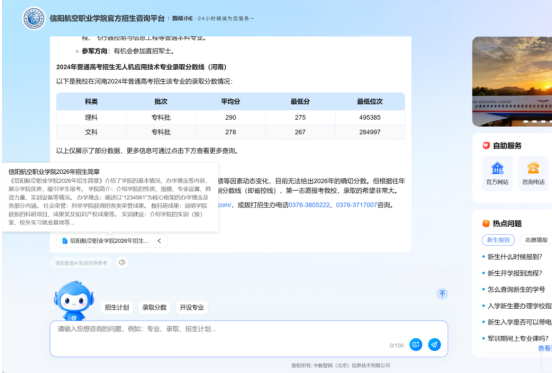The image size is (552, 373).
Task: Open hot question 入学新生要办理学校指...
Action: [520, 306]
